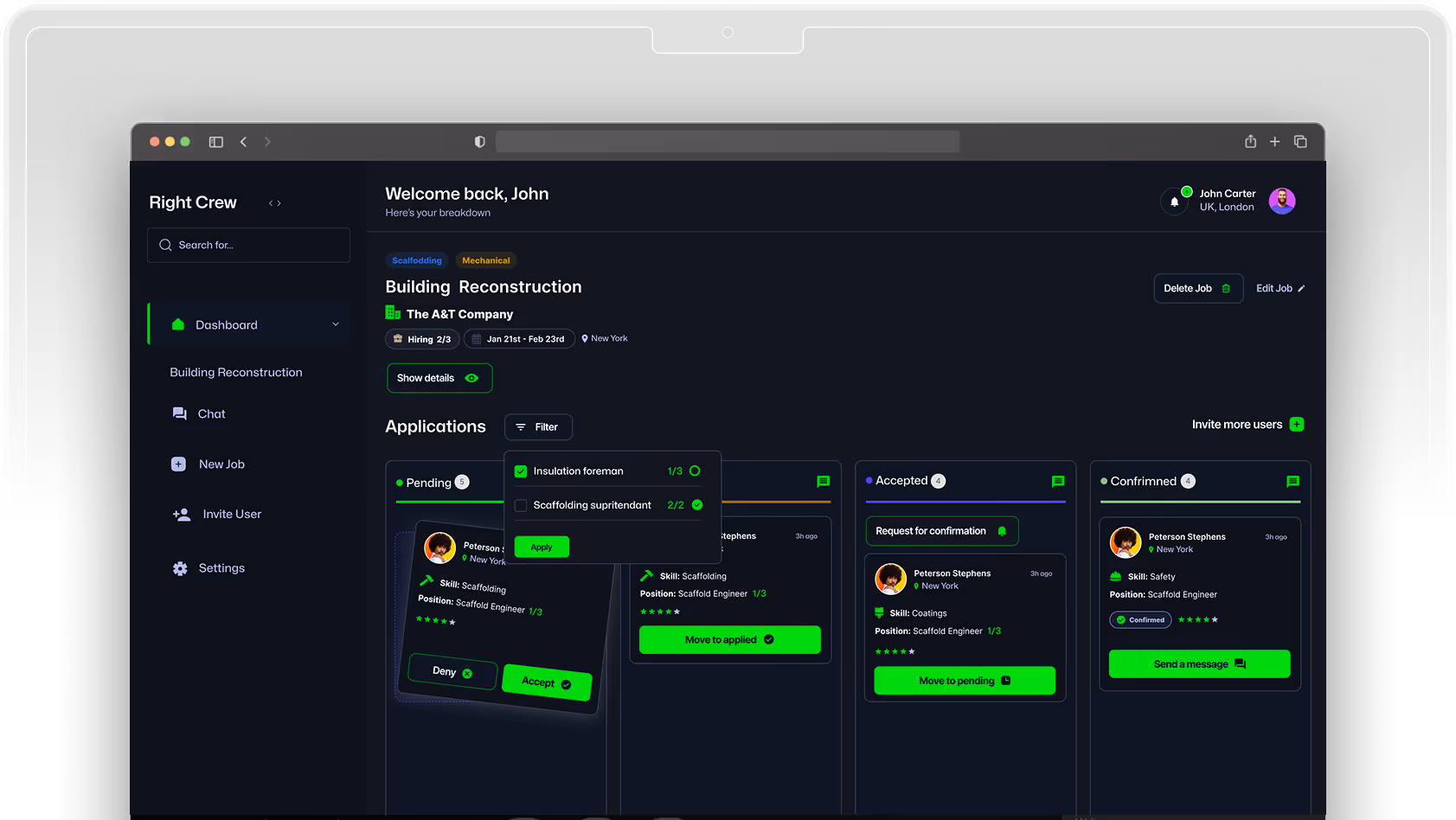
Task: Toggle the browser sidebar icon
Action: pos(216,142)
